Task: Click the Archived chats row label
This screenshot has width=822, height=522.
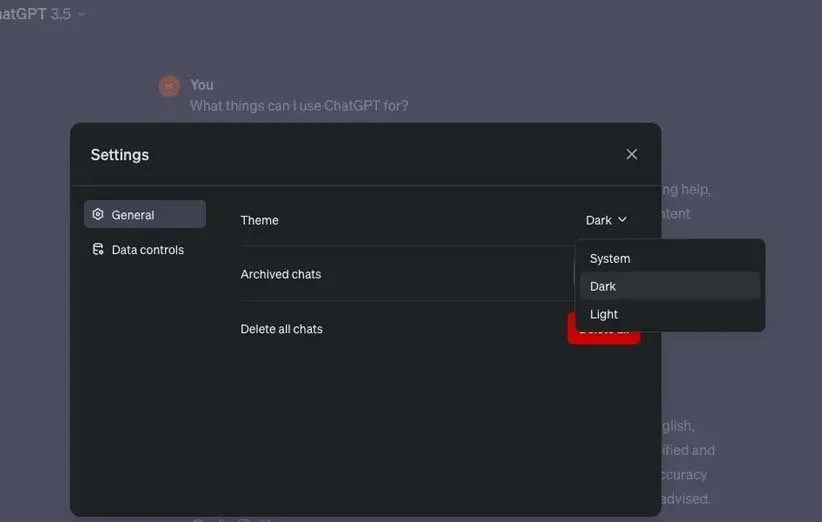Action: [x=281, y=274]
